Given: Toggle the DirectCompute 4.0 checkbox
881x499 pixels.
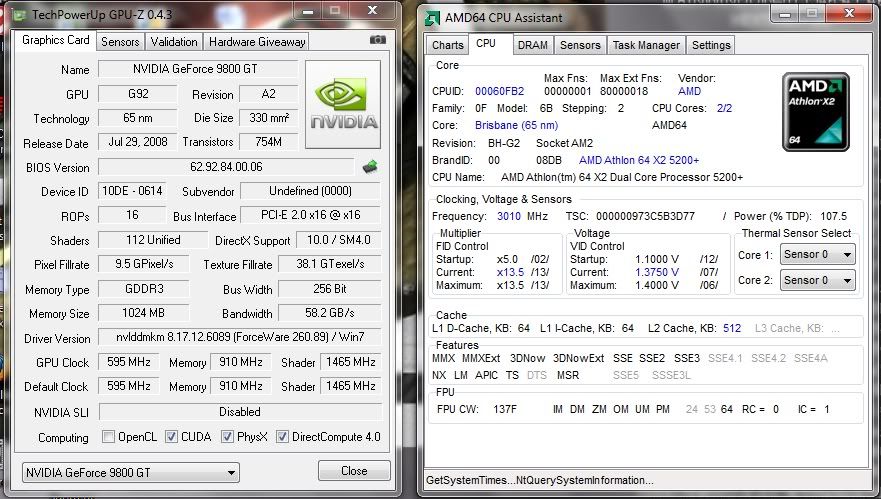Looking at the screenshot, I should click(x=282, y=437).
